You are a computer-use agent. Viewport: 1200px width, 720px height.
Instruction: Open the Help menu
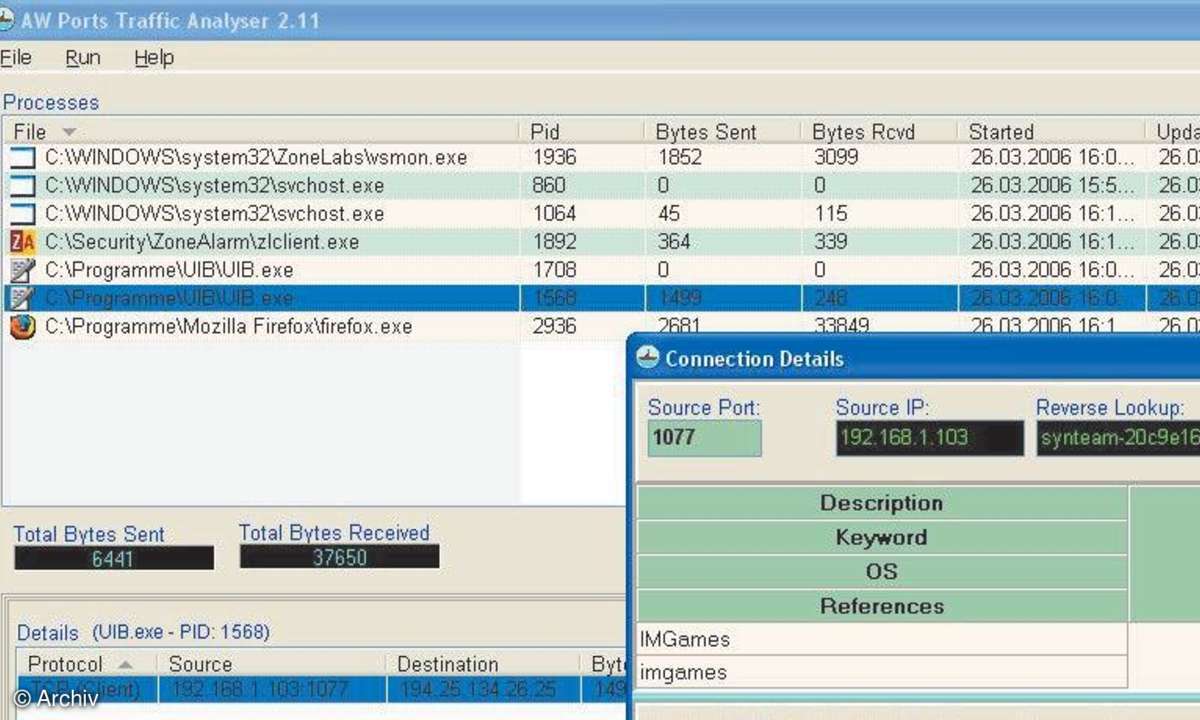point(154,58)
